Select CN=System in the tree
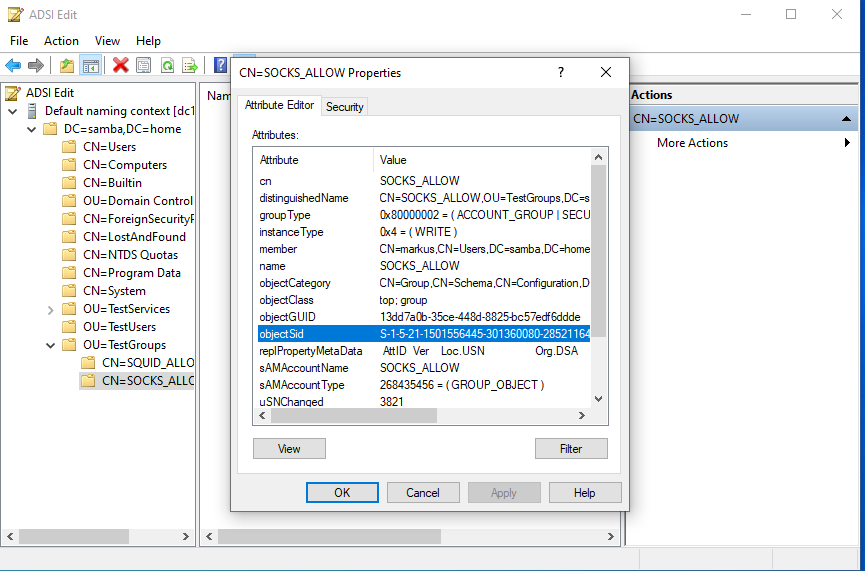The height and width of the screenshot is (571, 865). [x=114, y=291]
